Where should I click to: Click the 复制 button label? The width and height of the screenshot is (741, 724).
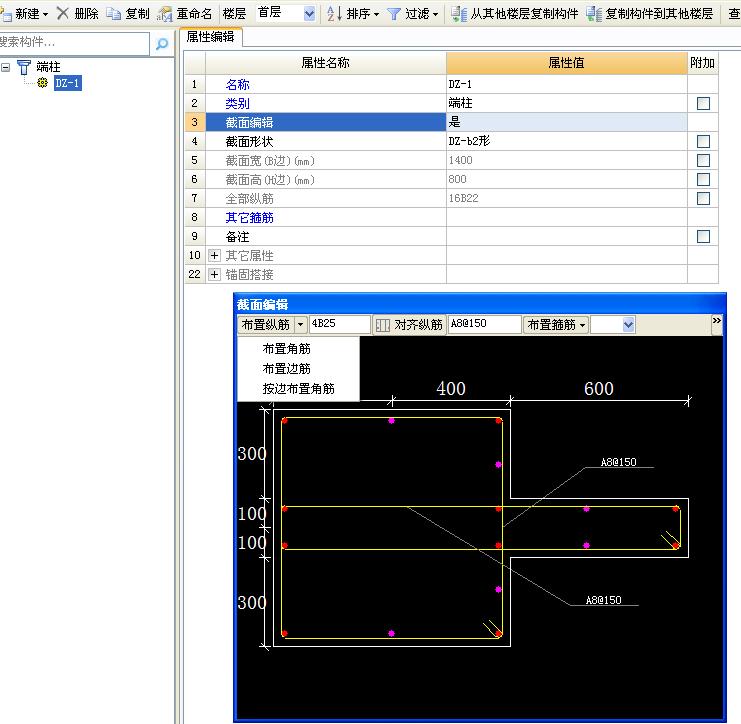(138, 14)
